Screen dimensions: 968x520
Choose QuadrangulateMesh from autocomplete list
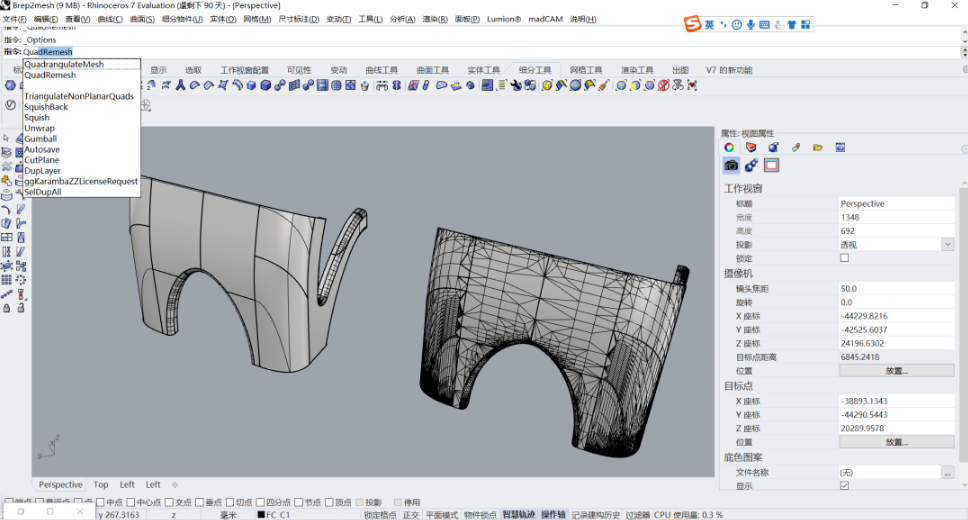(x=81, y=64)
